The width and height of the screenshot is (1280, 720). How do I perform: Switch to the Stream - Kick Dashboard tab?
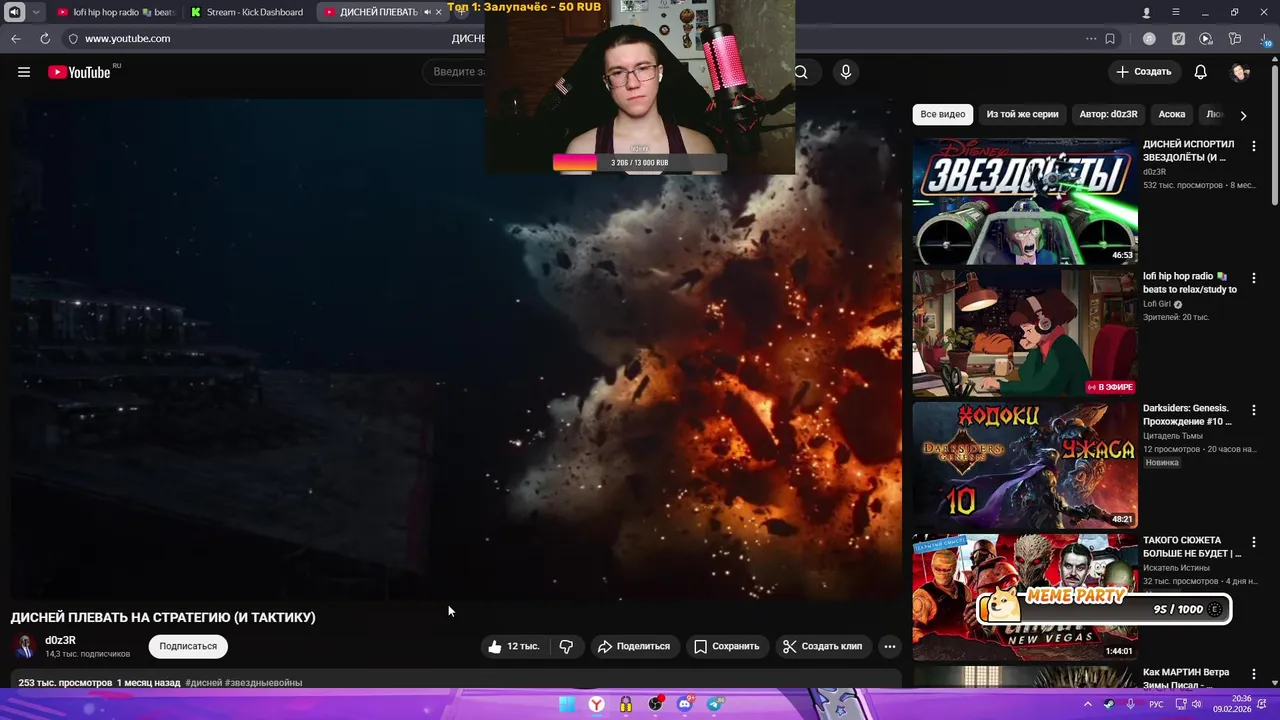pos(247,12)
